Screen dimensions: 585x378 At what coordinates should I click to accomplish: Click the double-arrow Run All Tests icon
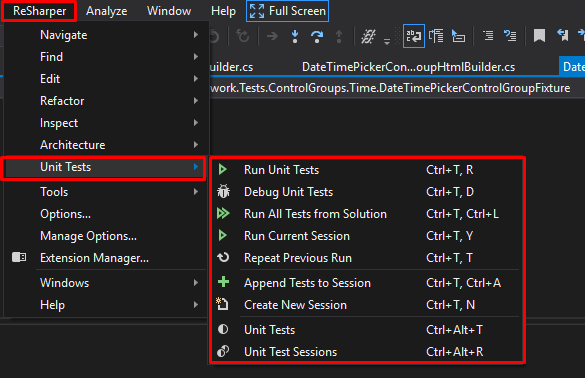click(223, 213)
